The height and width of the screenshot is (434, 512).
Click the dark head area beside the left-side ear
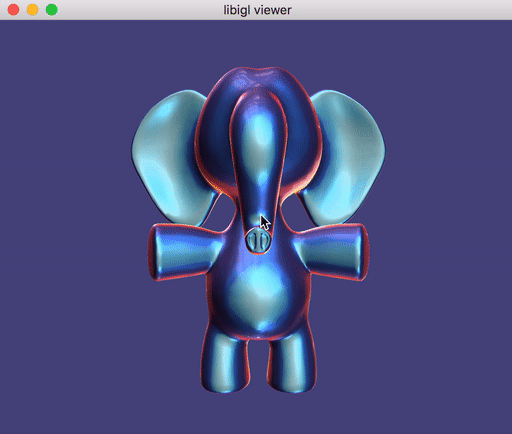[x=212, y=140]
